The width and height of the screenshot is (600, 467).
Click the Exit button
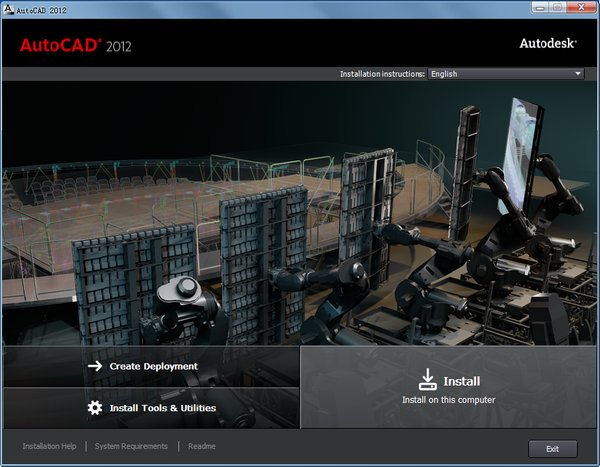[x=553, y=449]
